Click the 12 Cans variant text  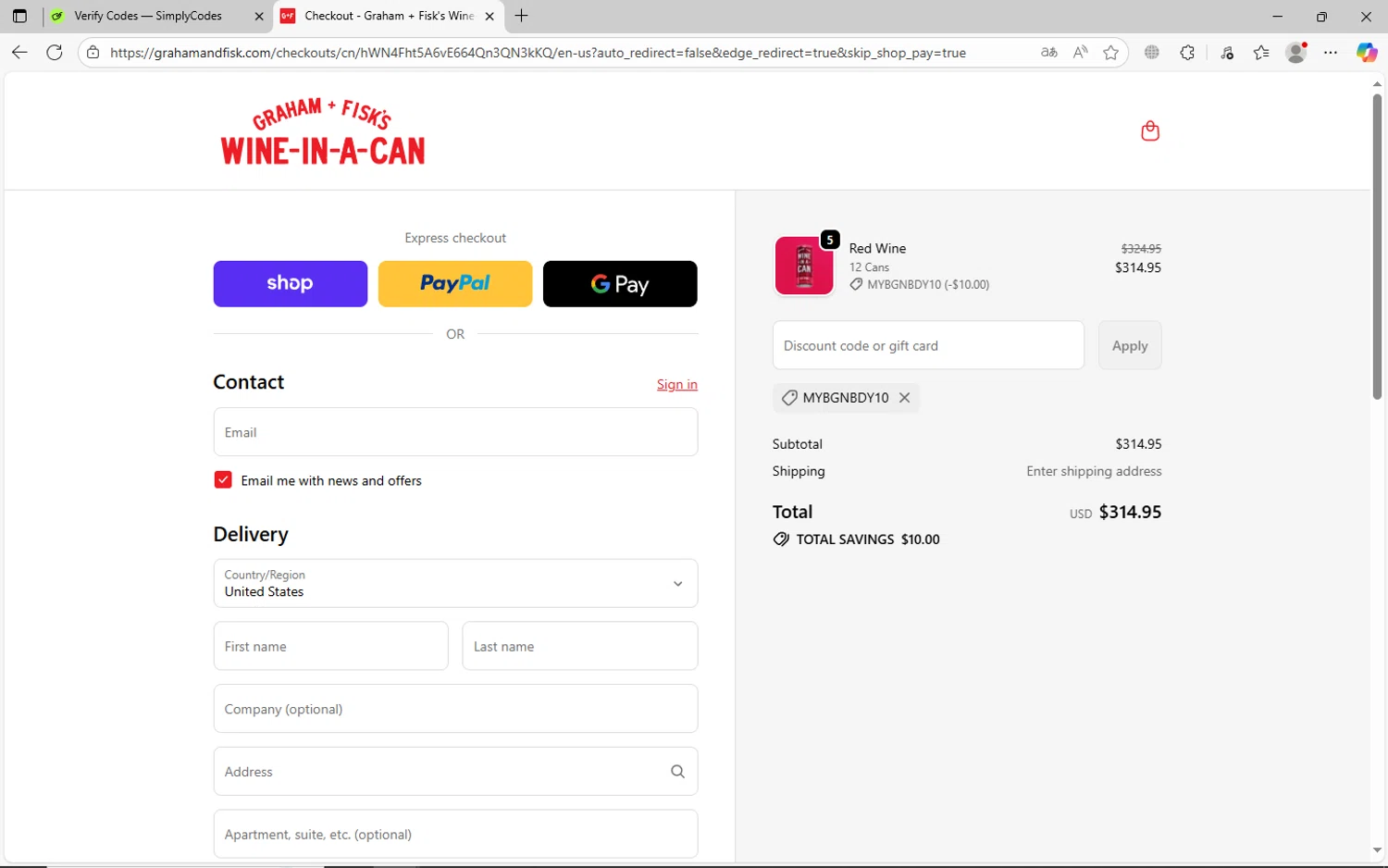(869, 267)
